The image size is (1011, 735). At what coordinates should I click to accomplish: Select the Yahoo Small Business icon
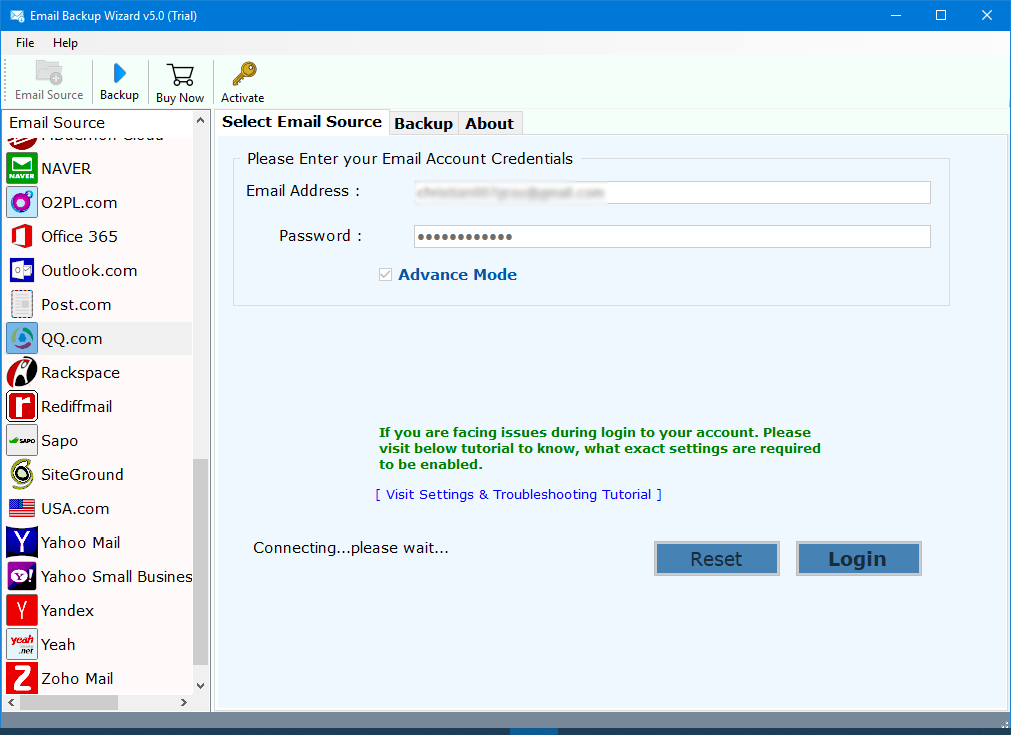pyautogui.click(x=22, y=576)
